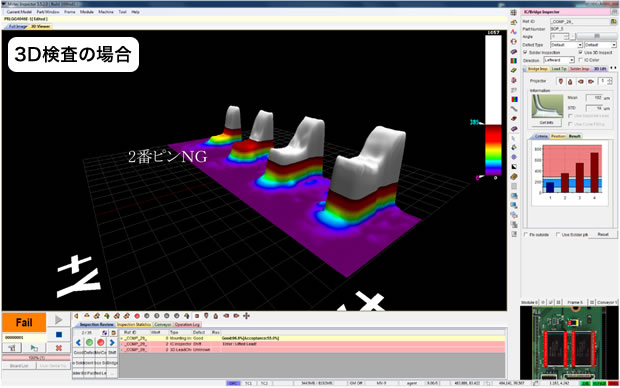620x388 pixels.
Task: Click the green circle icon in Inspection Review
Action: click(90, 343)
